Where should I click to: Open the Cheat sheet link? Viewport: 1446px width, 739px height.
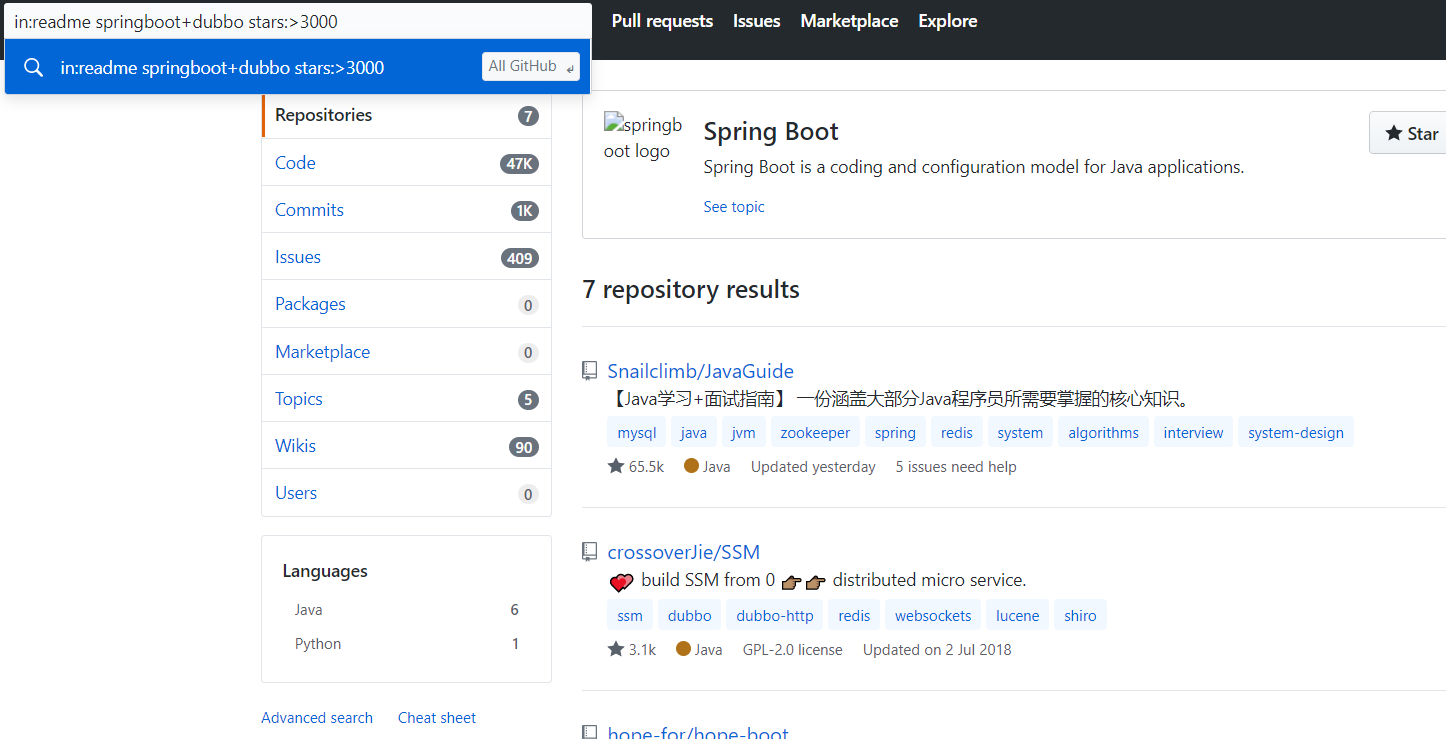[437, 718]
